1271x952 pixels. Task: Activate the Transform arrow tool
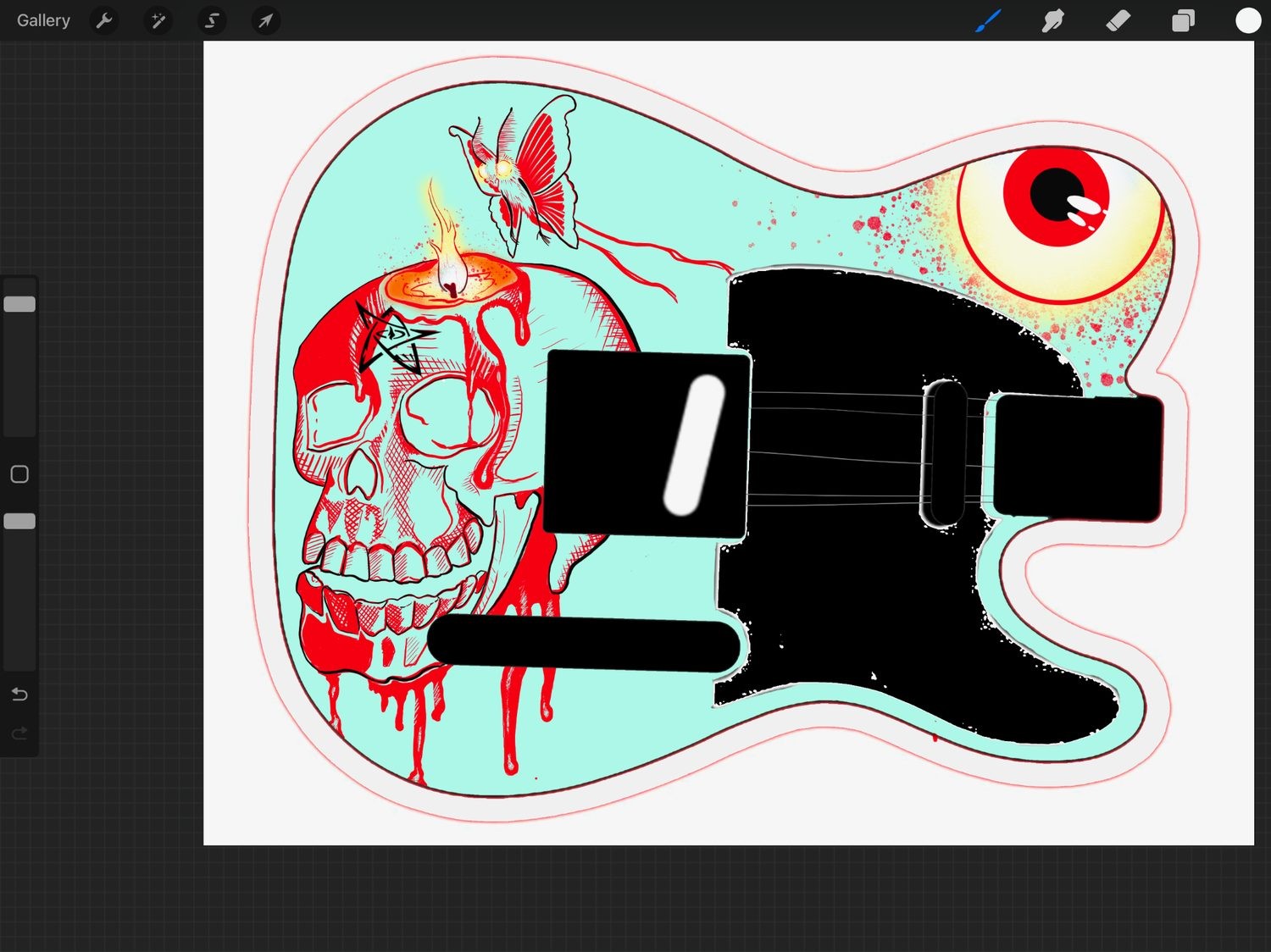[265, 20]
